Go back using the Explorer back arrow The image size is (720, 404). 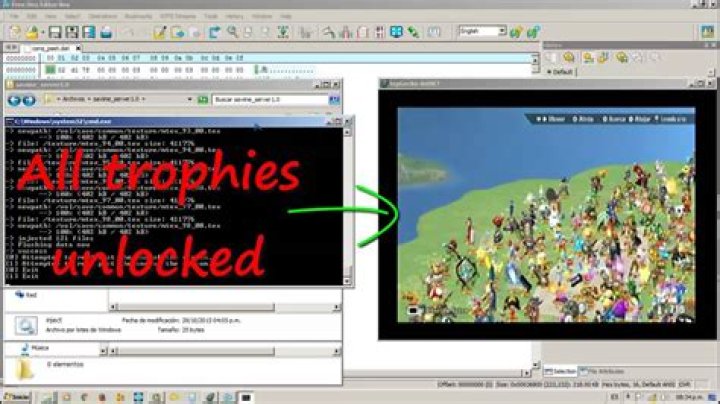click(x=14, y=100)
